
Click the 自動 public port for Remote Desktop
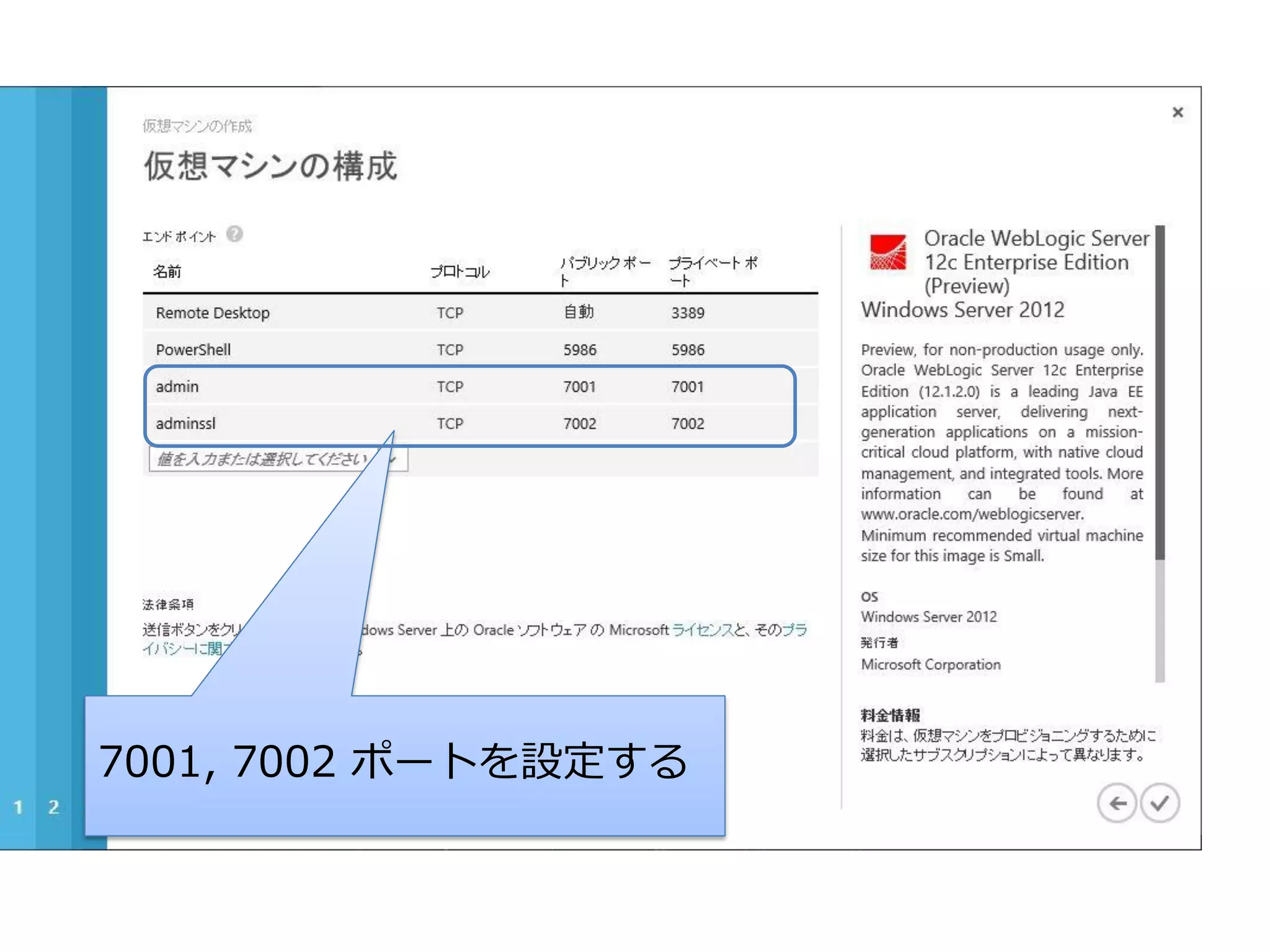[579, 312]
